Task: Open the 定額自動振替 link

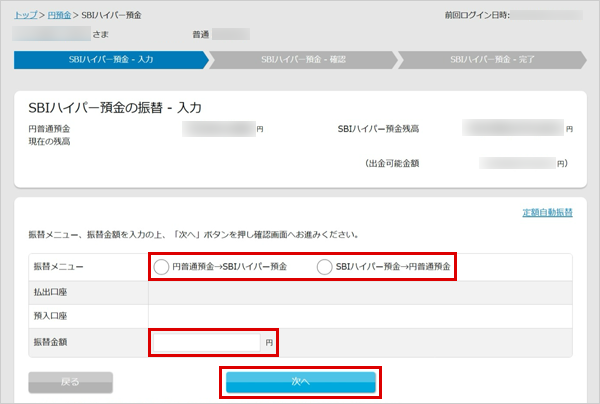Action: (x=548, y=212)
